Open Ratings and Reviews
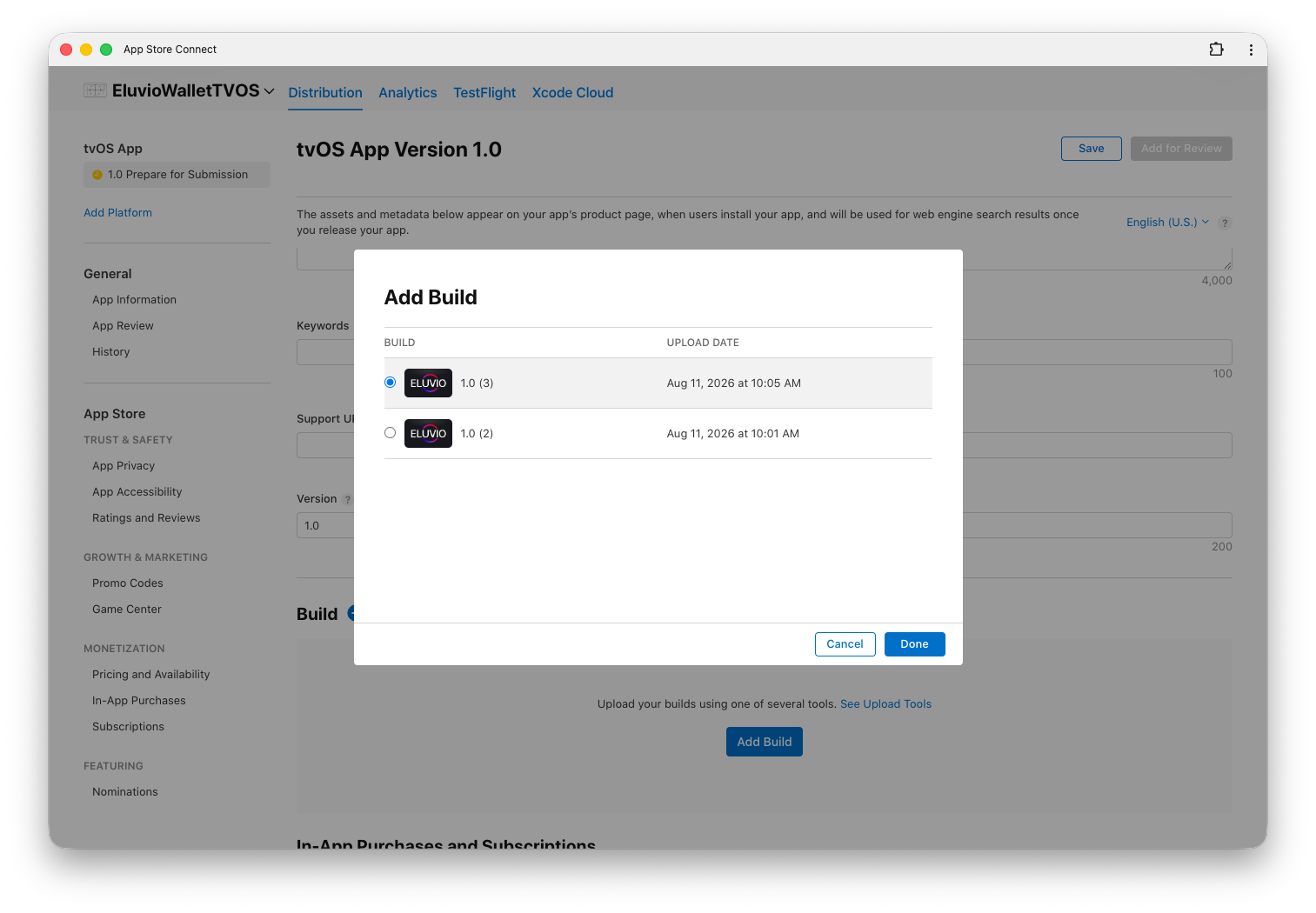This screenshot has width=1316, height=913. click(146, 518)
